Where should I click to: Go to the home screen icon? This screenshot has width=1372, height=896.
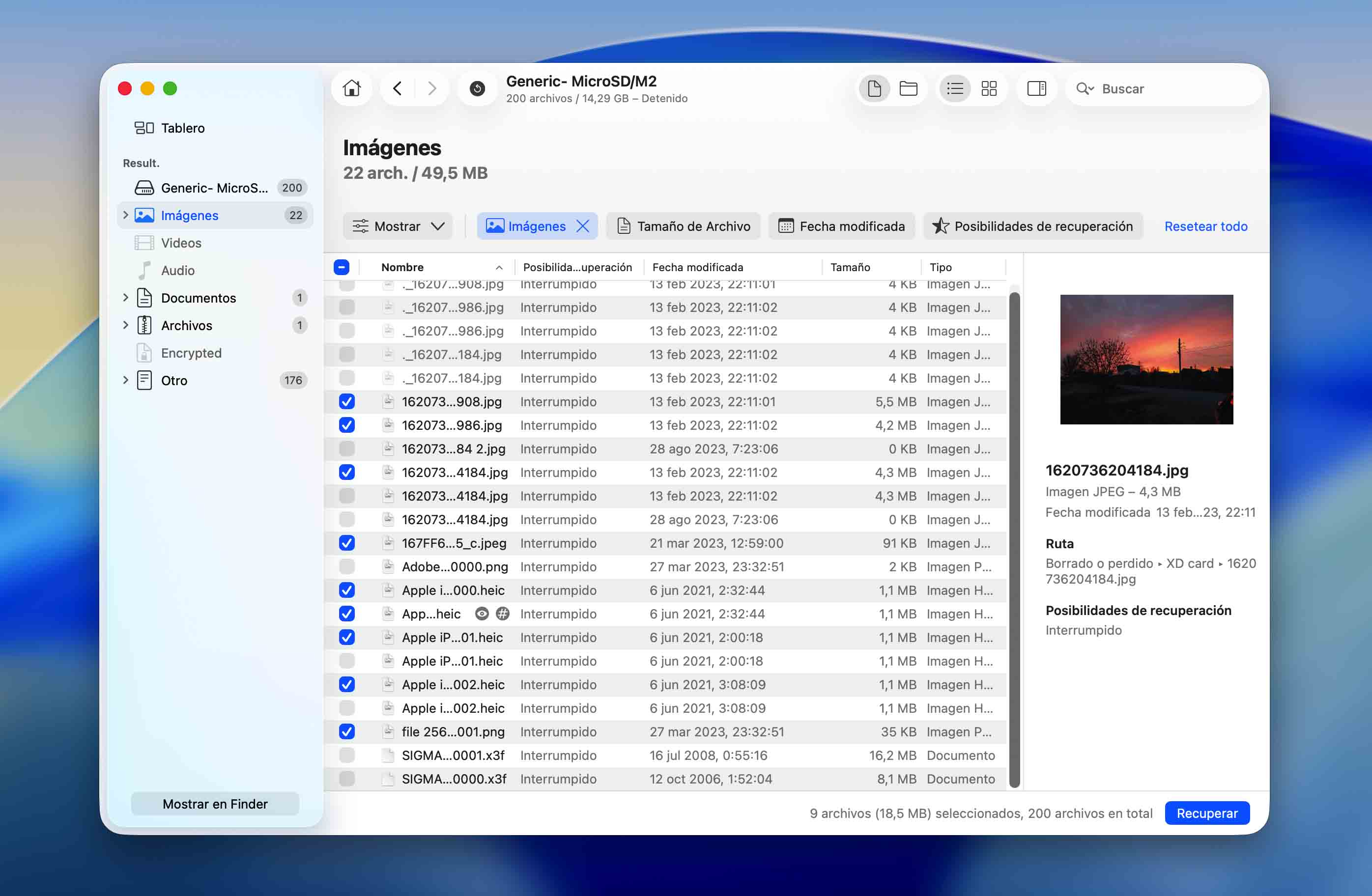point(352,88)
